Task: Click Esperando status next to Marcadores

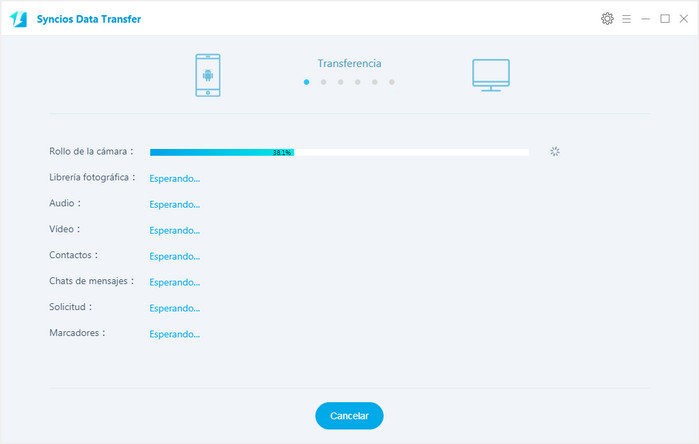Action: click(x=175, y=334)
